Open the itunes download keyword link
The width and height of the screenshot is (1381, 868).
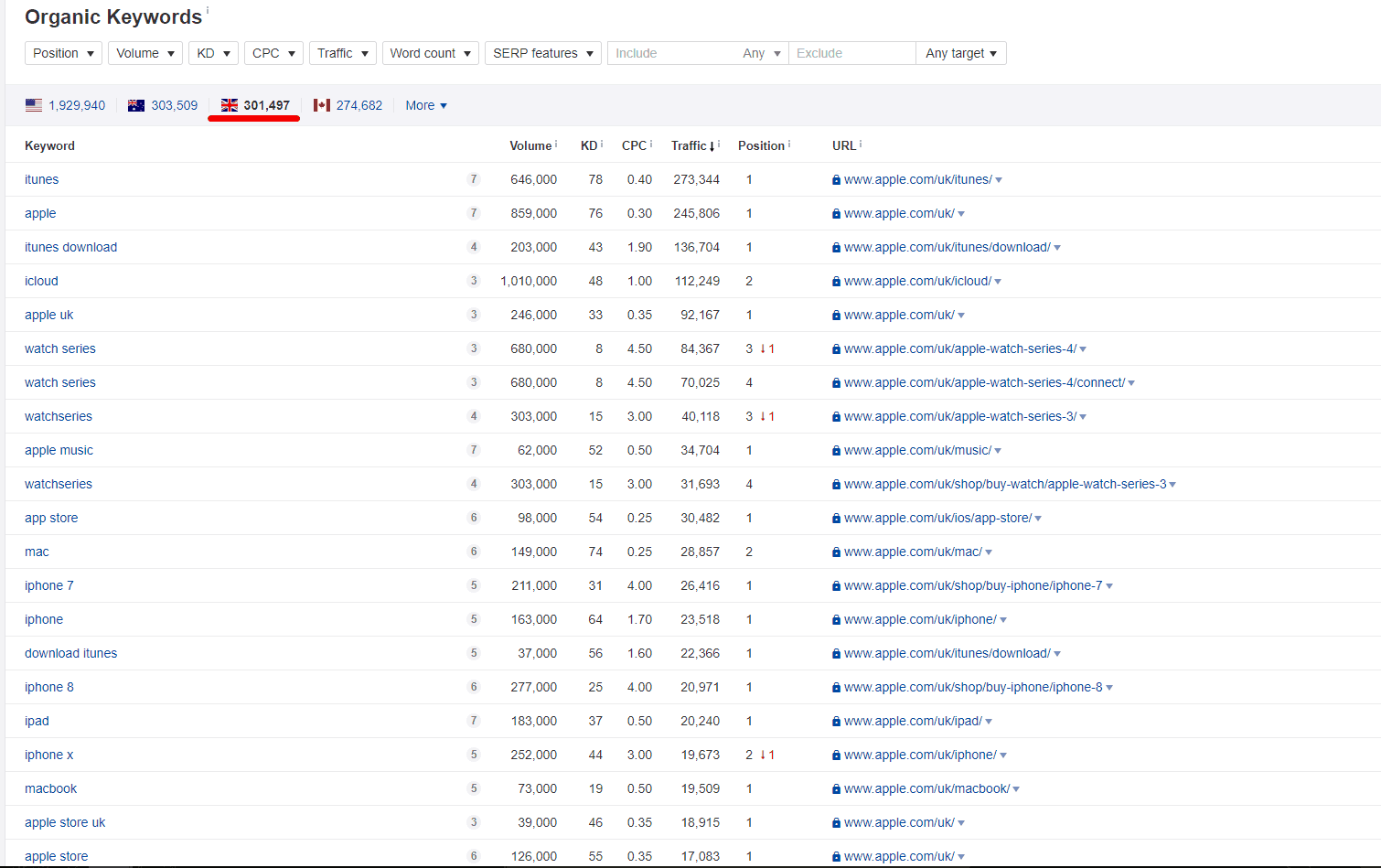pos(70,247)
